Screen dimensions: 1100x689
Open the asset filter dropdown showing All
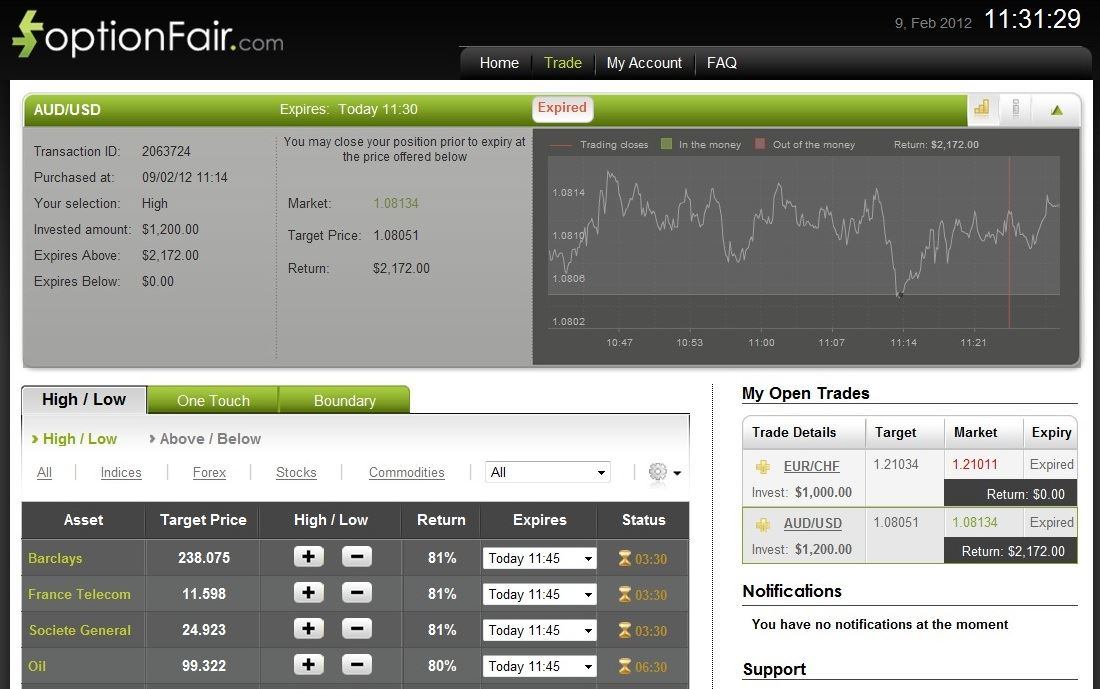(x=548, y=472)
